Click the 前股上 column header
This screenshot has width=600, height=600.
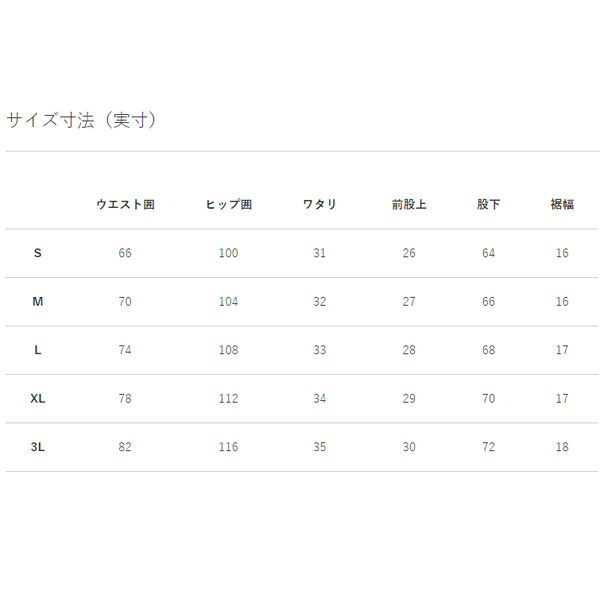click(409, 205)
